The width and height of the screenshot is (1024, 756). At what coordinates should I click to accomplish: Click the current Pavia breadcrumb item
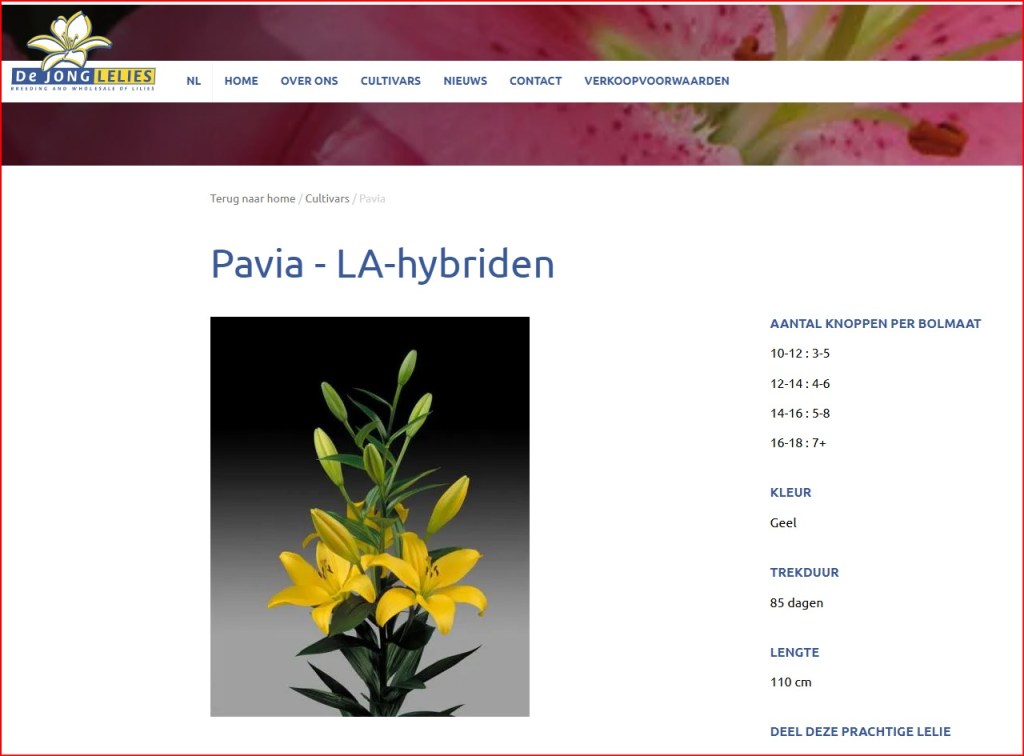pos(372,198)
